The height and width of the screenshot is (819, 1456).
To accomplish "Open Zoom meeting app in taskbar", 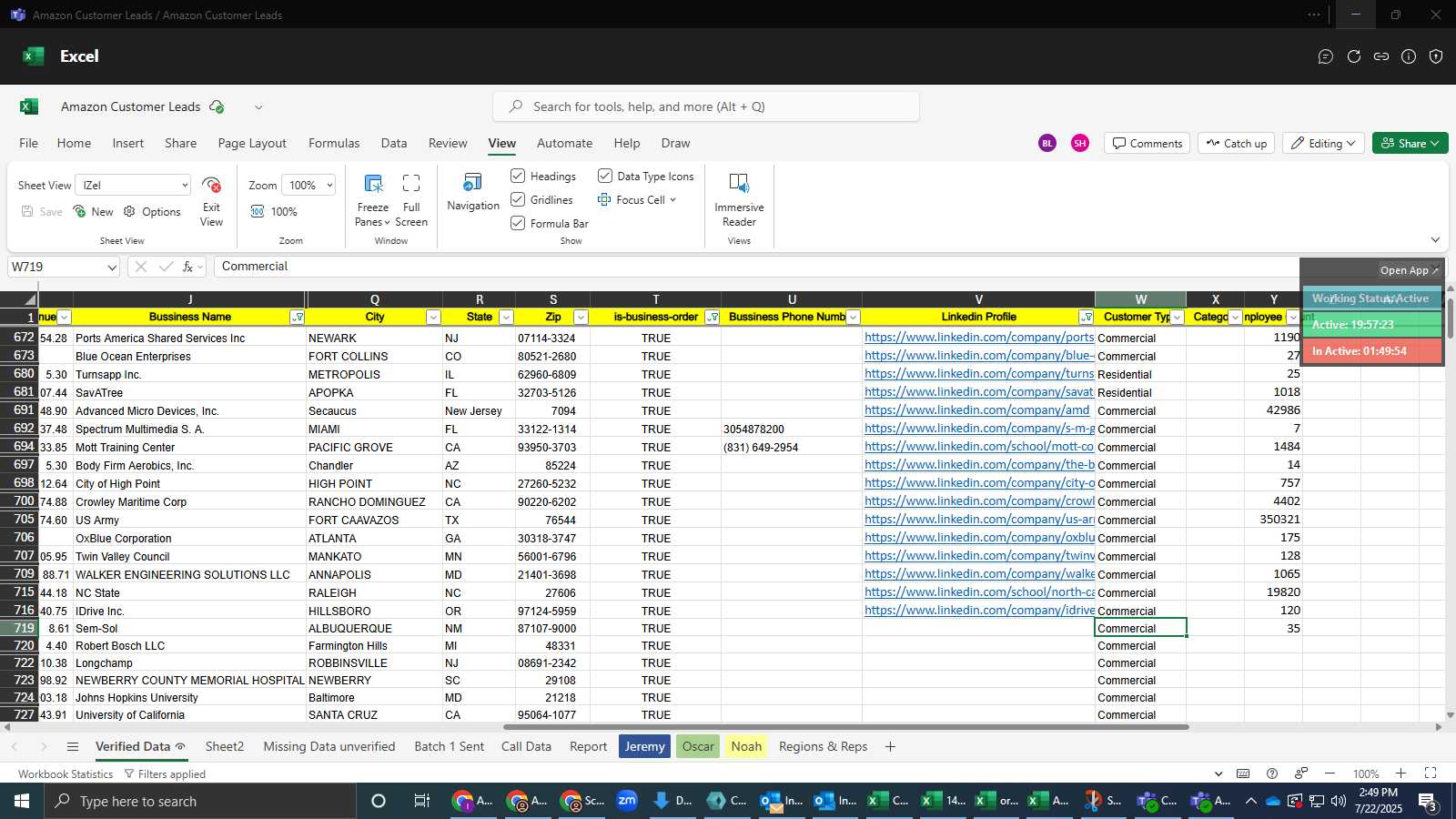I will click(627, 801).
